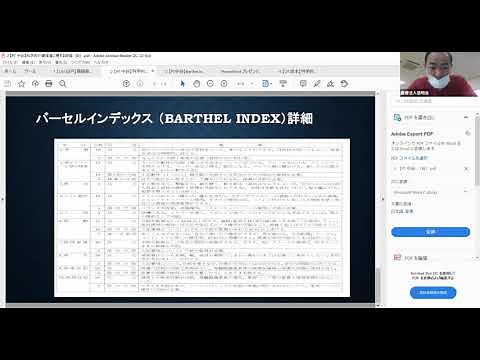Image resolution: width=480 pixels, height=360 pixels.
Task: Switch to the Tools tab
Action: [x=30, y=71]
